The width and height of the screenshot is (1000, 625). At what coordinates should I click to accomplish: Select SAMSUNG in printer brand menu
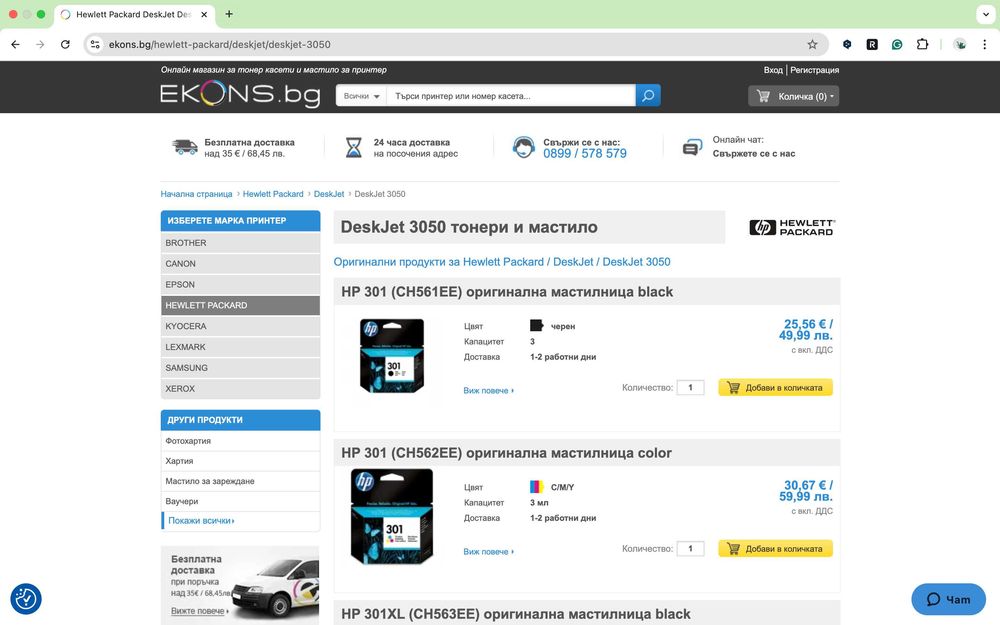point(240,368)
